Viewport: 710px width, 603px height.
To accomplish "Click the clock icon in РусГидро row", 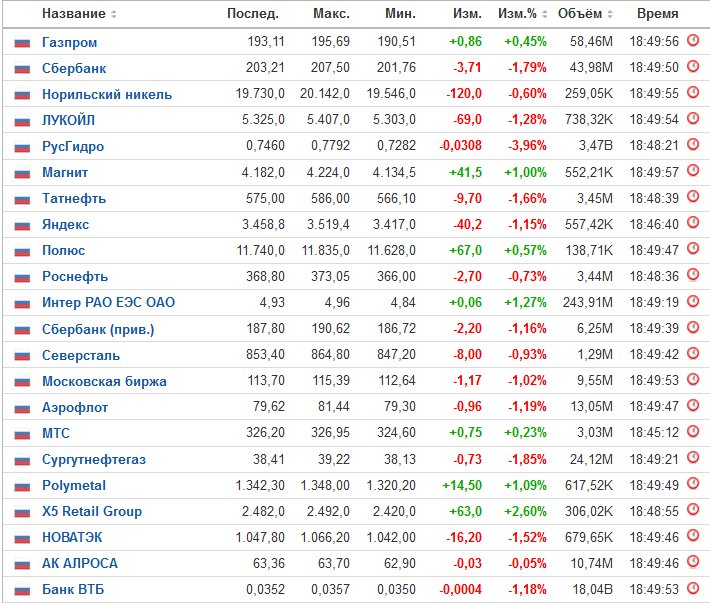I will coord(693,144).
